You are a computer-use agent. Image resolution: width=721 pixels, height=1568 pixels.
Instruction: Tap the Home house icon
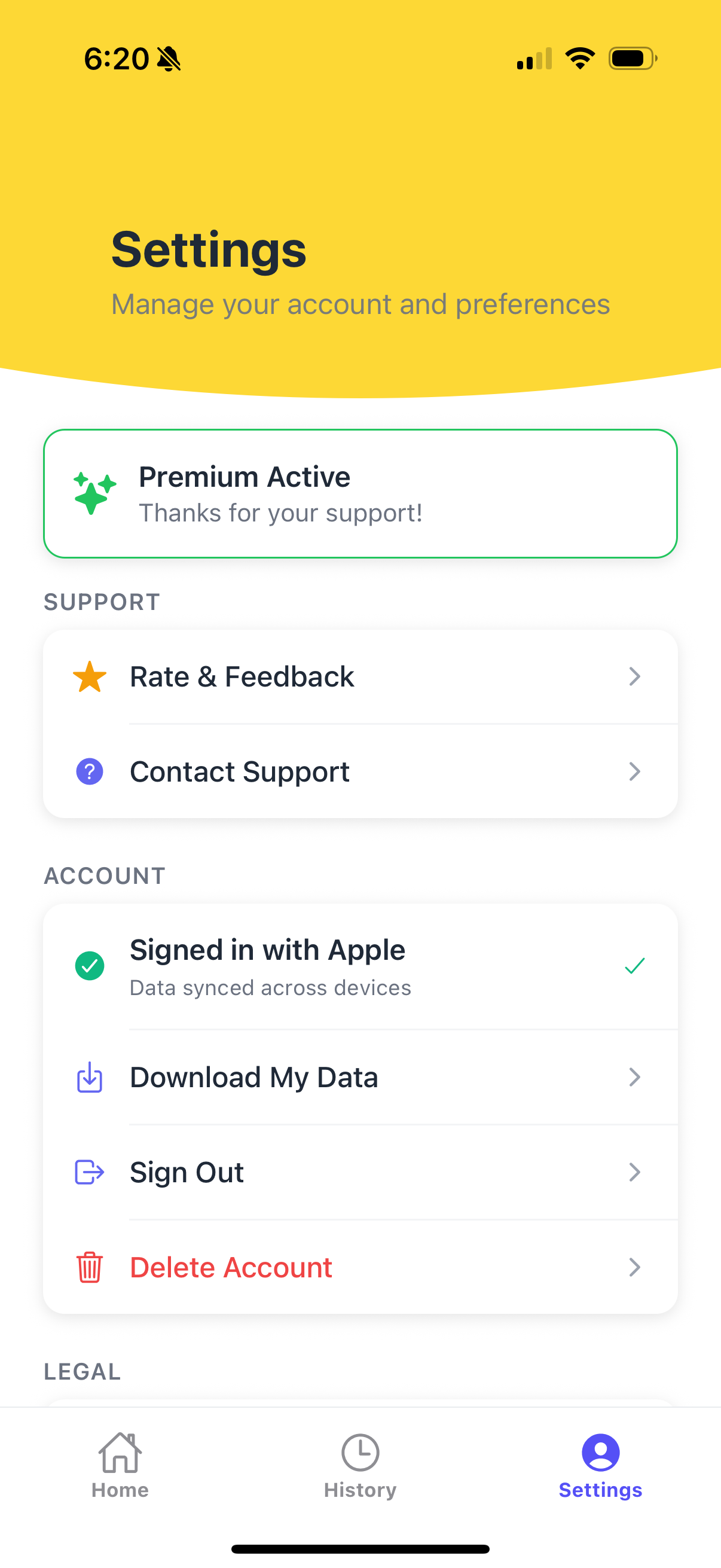coord(120,1453)
